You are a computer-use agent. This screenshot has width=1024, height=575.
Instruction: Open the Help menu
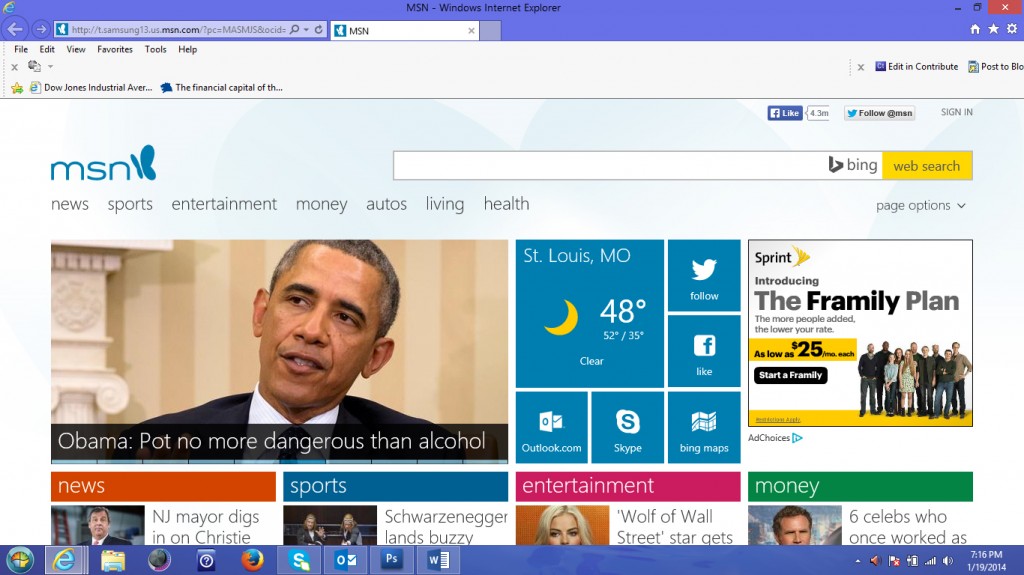(187, 49)
